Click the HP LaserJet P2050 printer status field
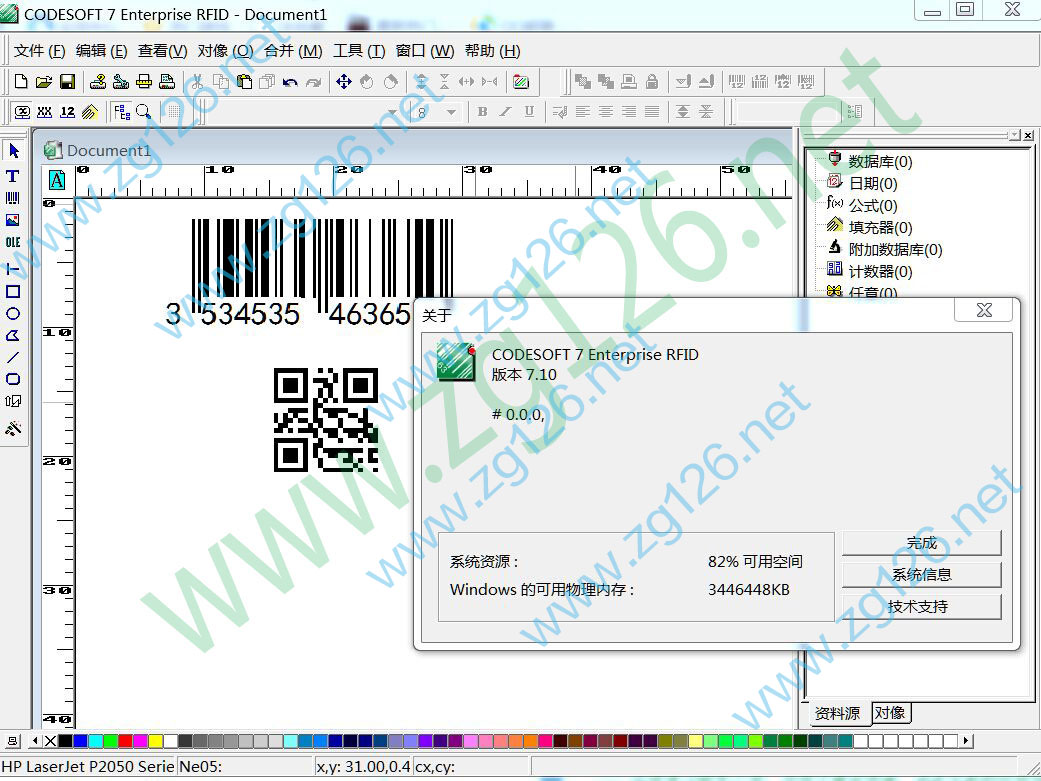The image size is (1041, 781). coord(88,767)
